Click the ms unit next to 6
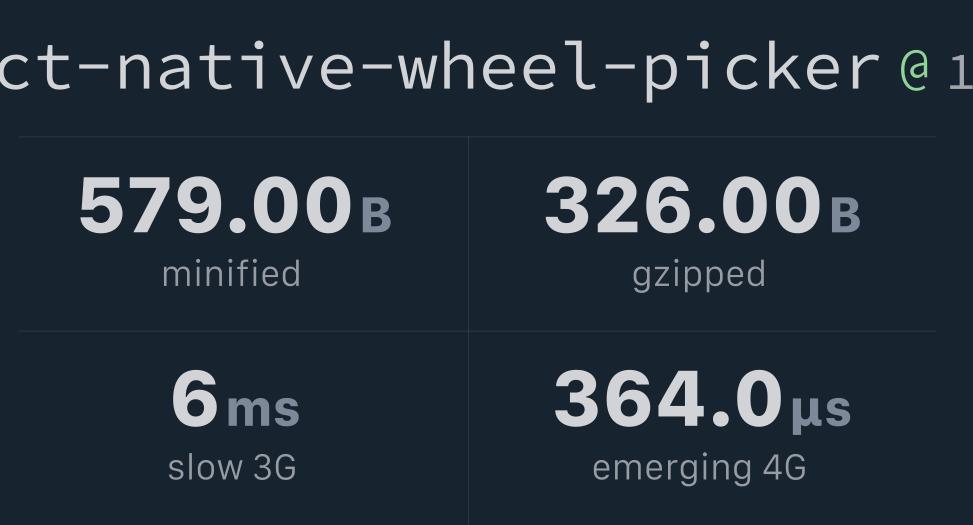This screenshot has width=973, height=525. coord(264,410)
